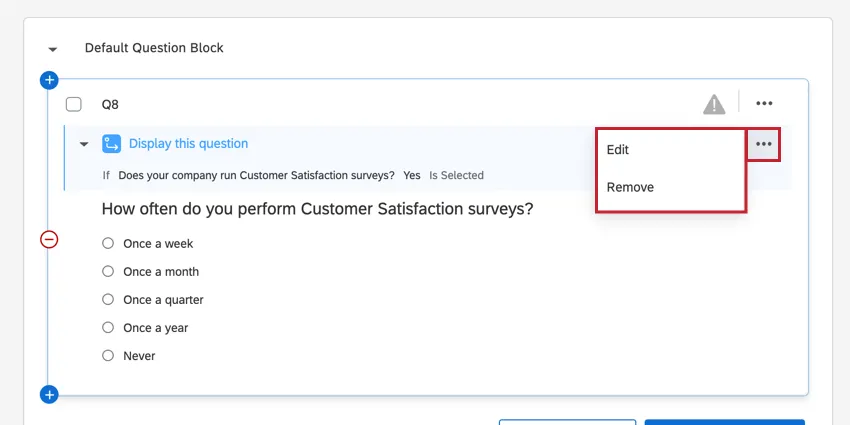
Task: Select the "Once a week" radio option
Action: [108, 243]
